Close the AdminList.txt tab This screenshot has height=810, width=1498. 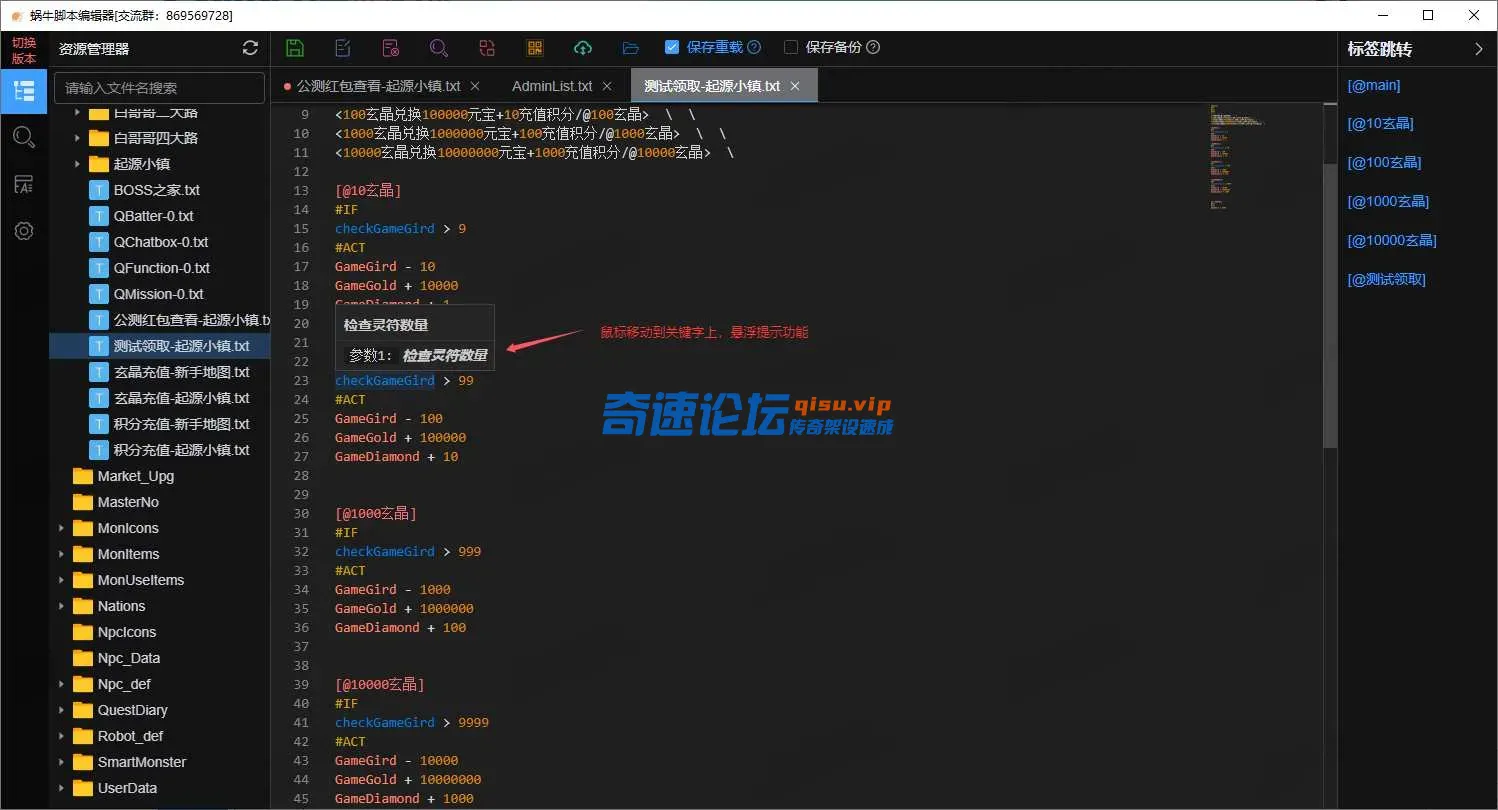click(607, 86)
